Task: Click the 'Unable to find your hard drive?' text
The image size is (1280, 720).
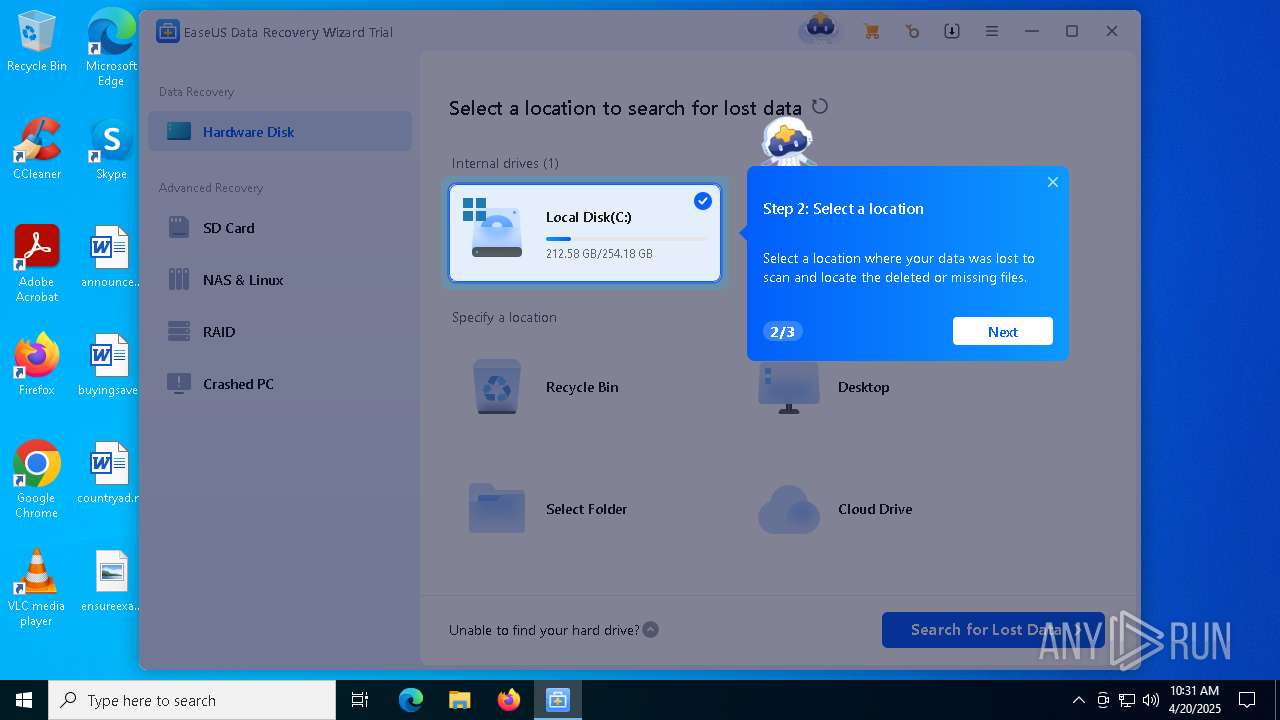Action: (544, 630)
